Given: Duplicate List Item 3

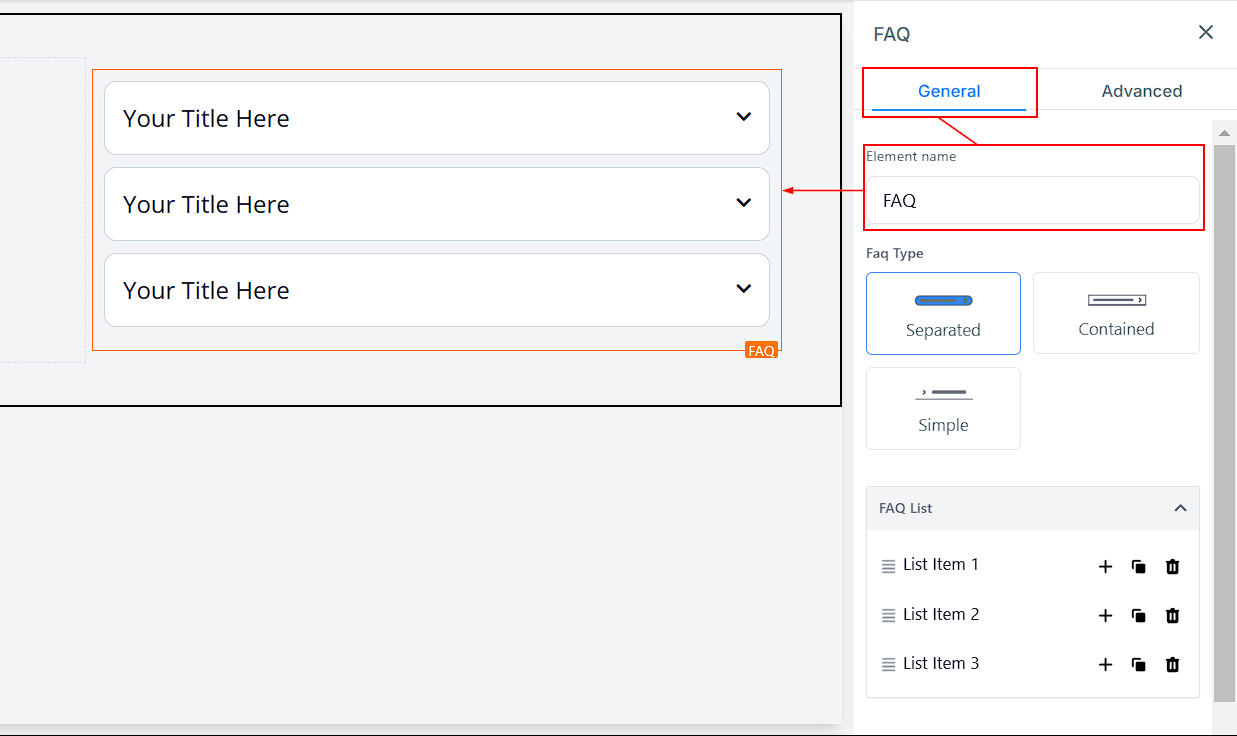Looking at the screenshot, I should click(x=1138, y=665).
